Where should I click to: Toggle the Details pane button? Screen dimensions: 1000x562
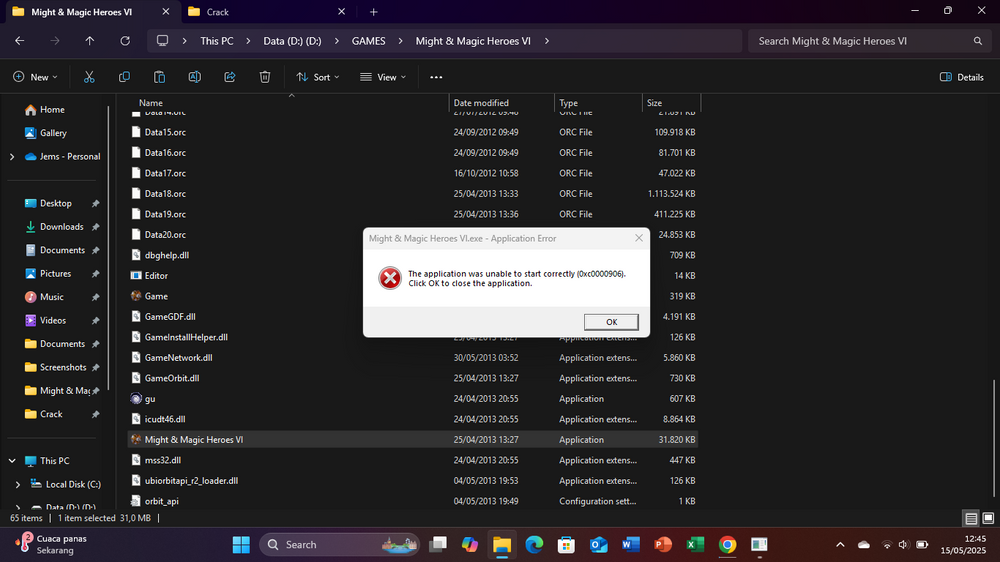(x=962, y=77)
